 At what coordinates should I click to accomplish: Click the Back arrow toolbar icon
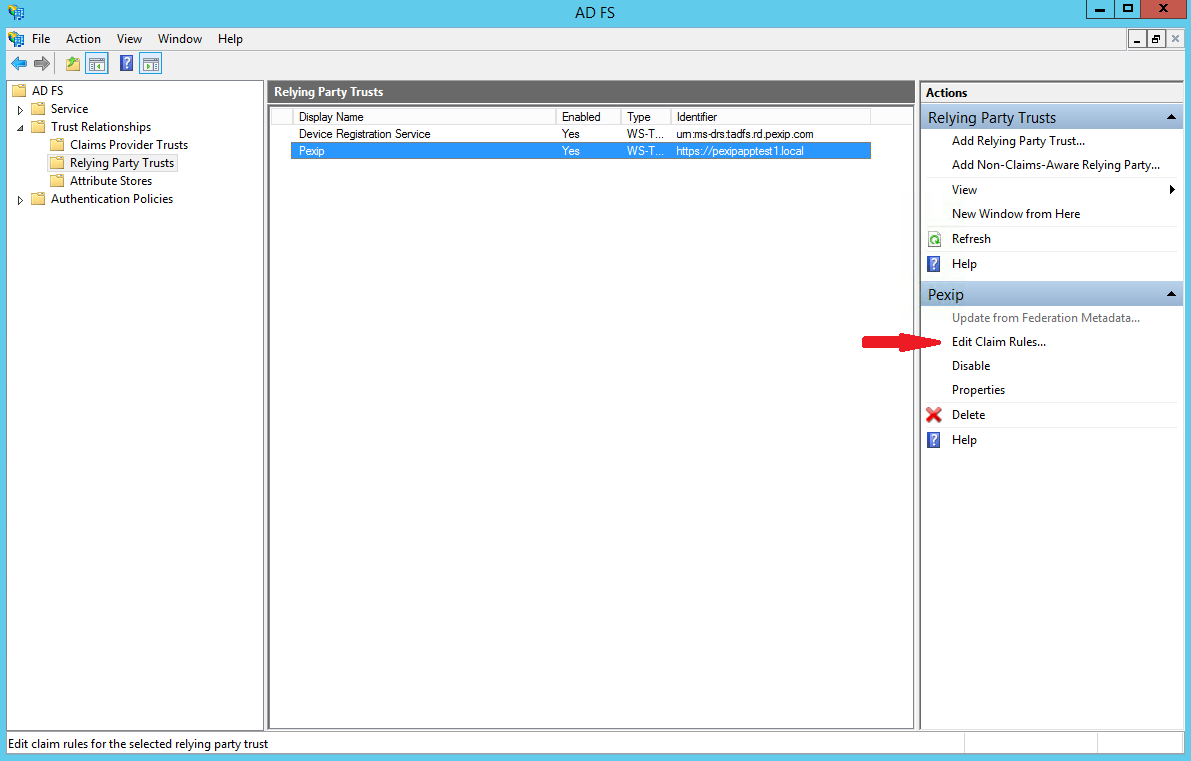pos(19,64)
